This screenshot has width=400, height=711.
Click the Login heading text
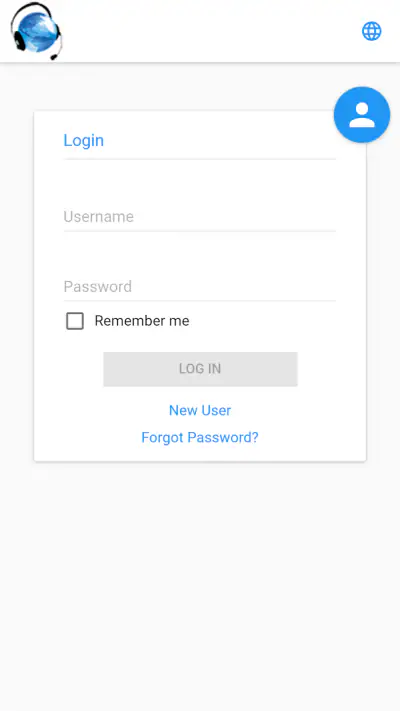(x=83, y=141)
